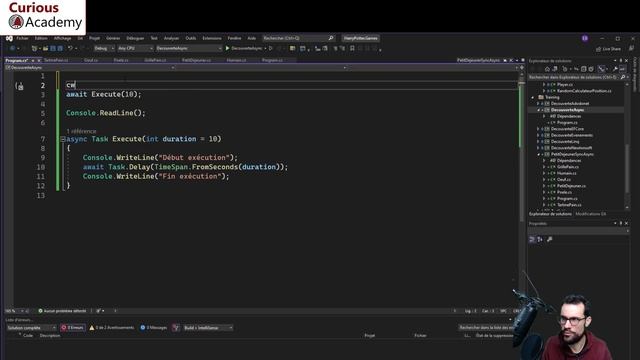Click the user account avatar icon
The width and height of the screenshot is (640, 360).
585,38
